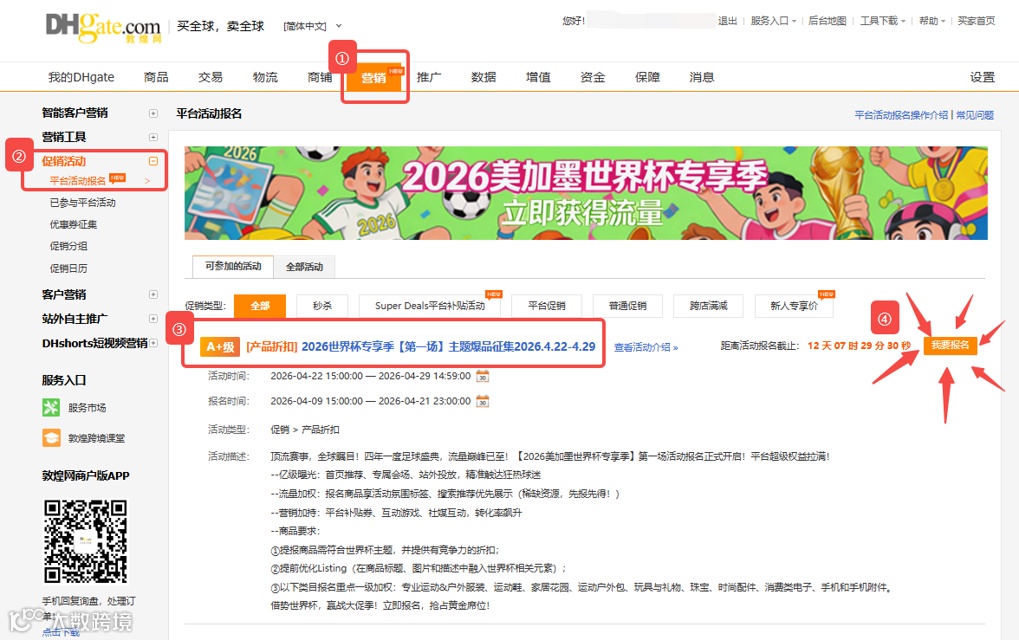Open 平台活动报名 in sidebar

tap(77, 181)
